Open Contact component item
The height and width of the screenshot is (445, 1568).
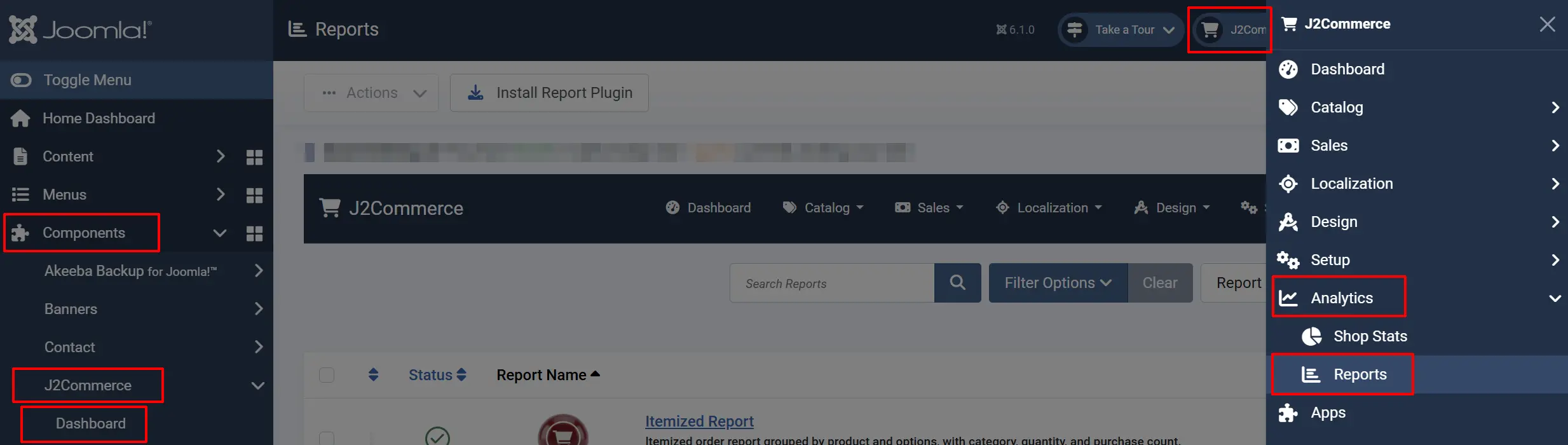click(x=69, y=347)
